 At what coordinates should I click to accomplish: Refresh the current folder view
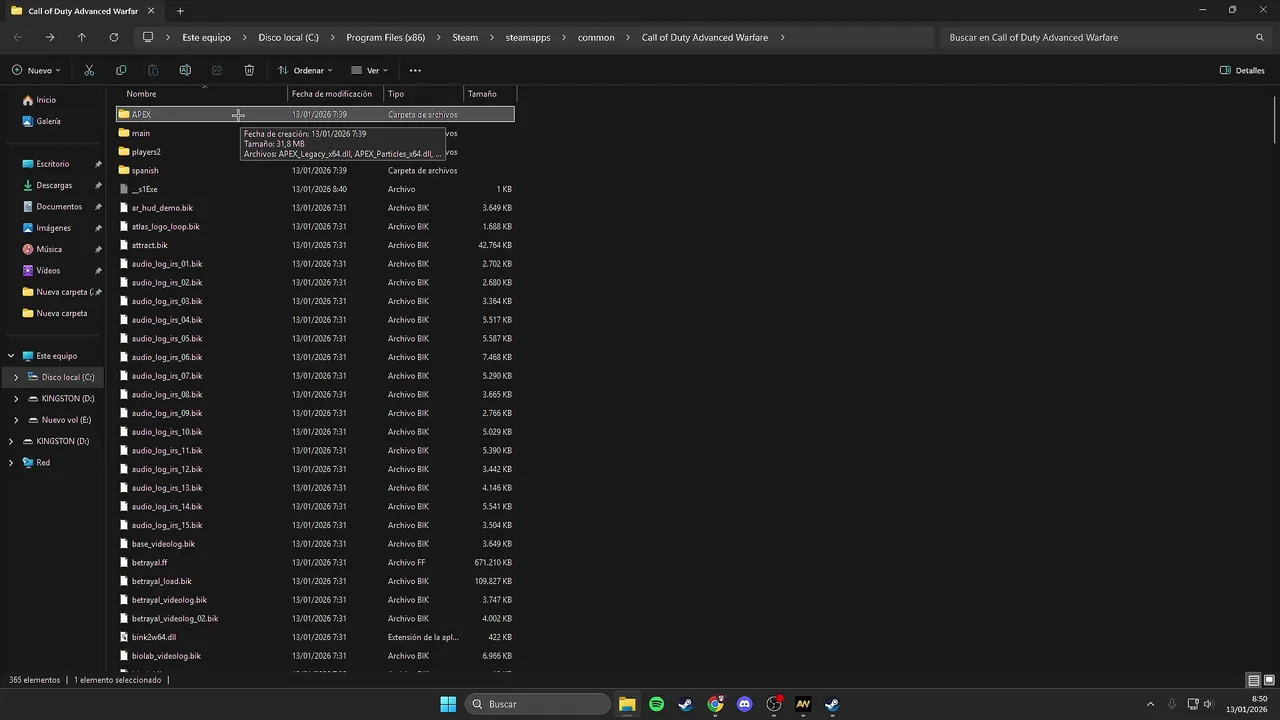(114, 37)
